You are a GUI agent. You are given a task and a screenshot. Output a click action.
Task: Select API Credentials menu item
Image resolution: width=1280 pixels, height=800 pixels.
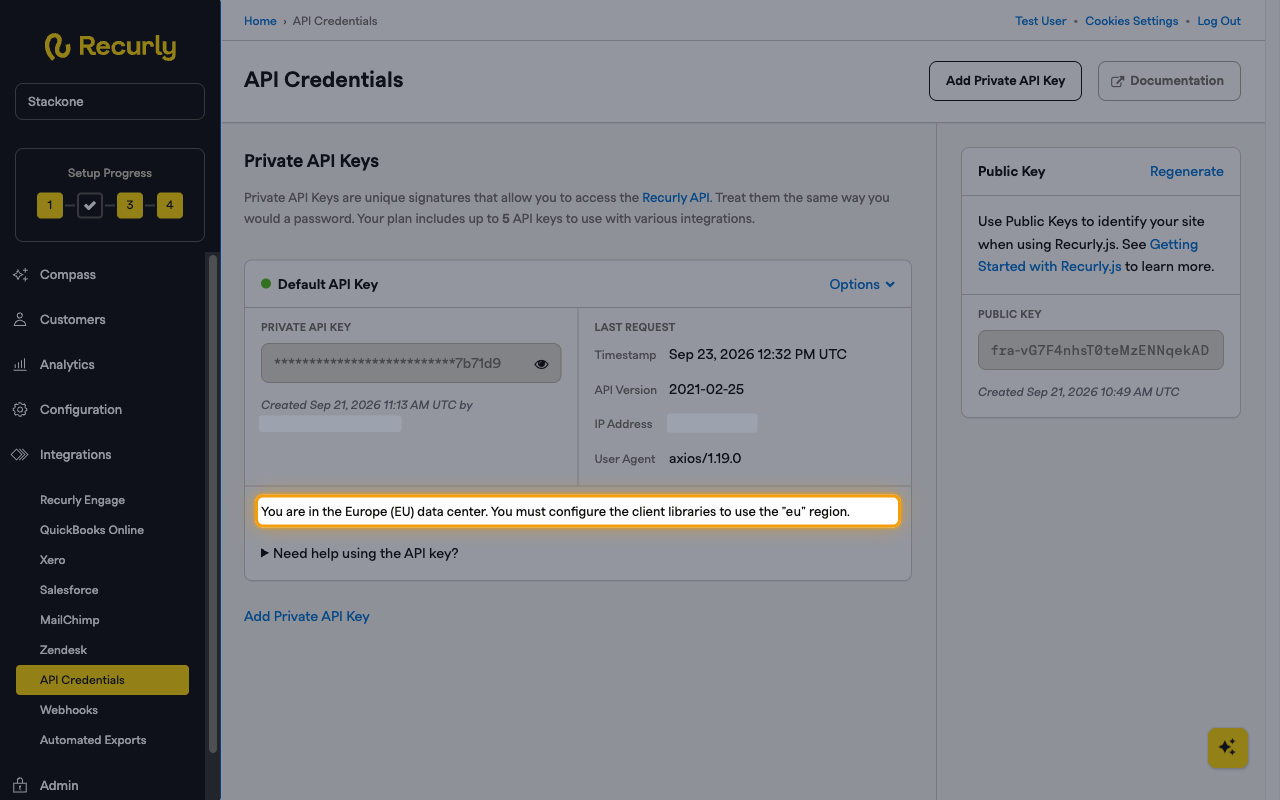pyautogui.click(x=102, y=680)
